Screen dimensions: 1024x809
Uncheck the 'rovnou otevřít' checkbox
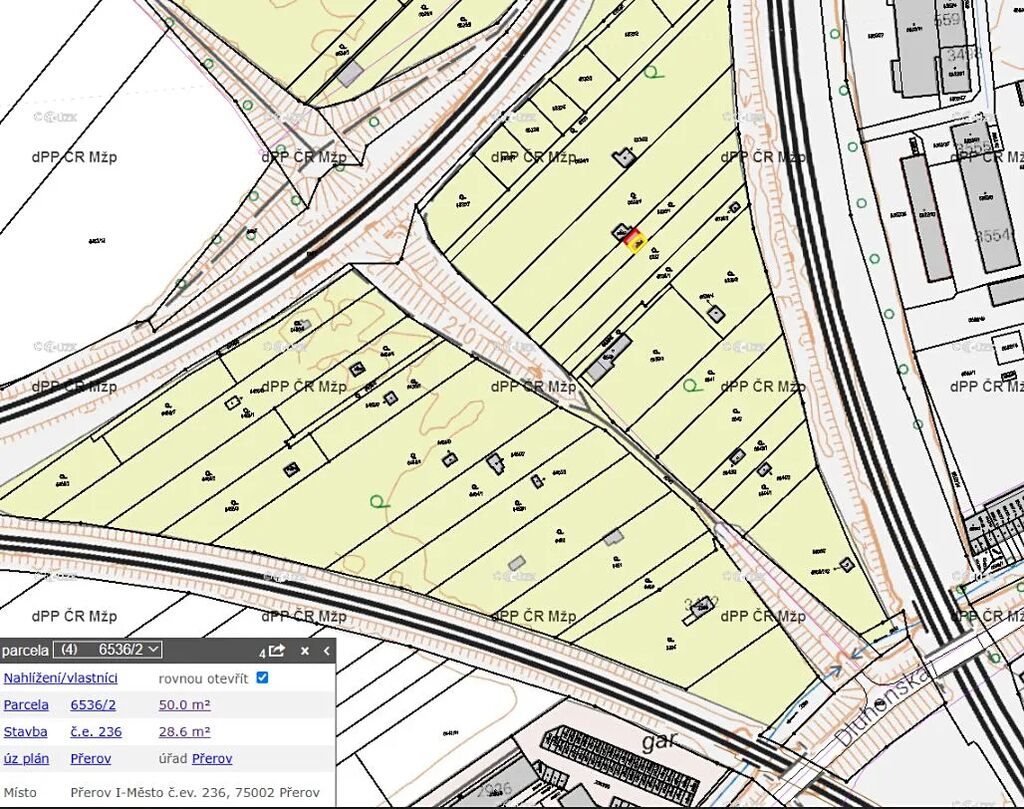coord(262,678)
